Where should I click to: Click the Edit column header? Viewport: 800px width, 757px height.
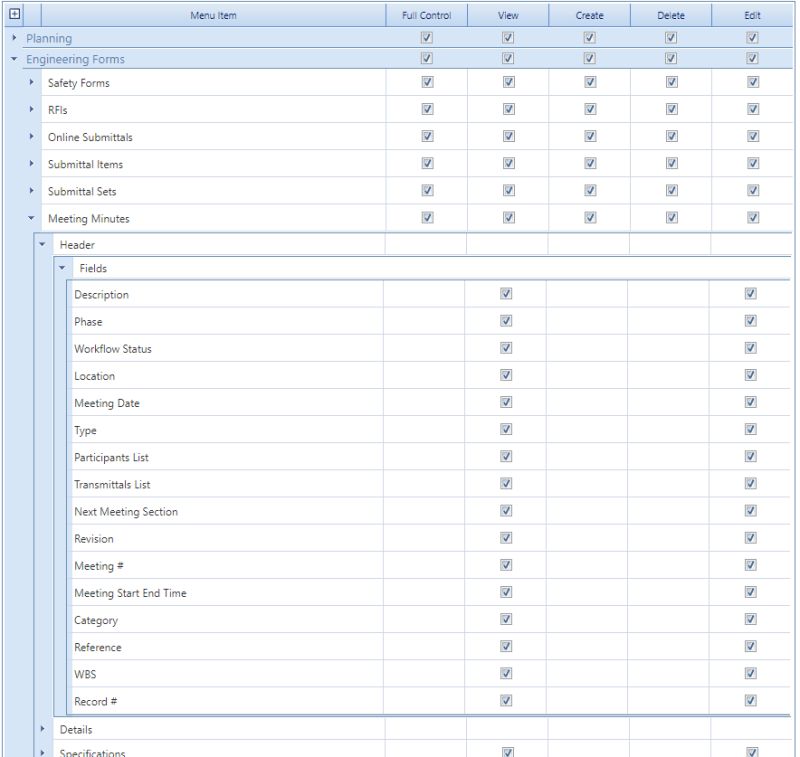[x=753, y=15]
